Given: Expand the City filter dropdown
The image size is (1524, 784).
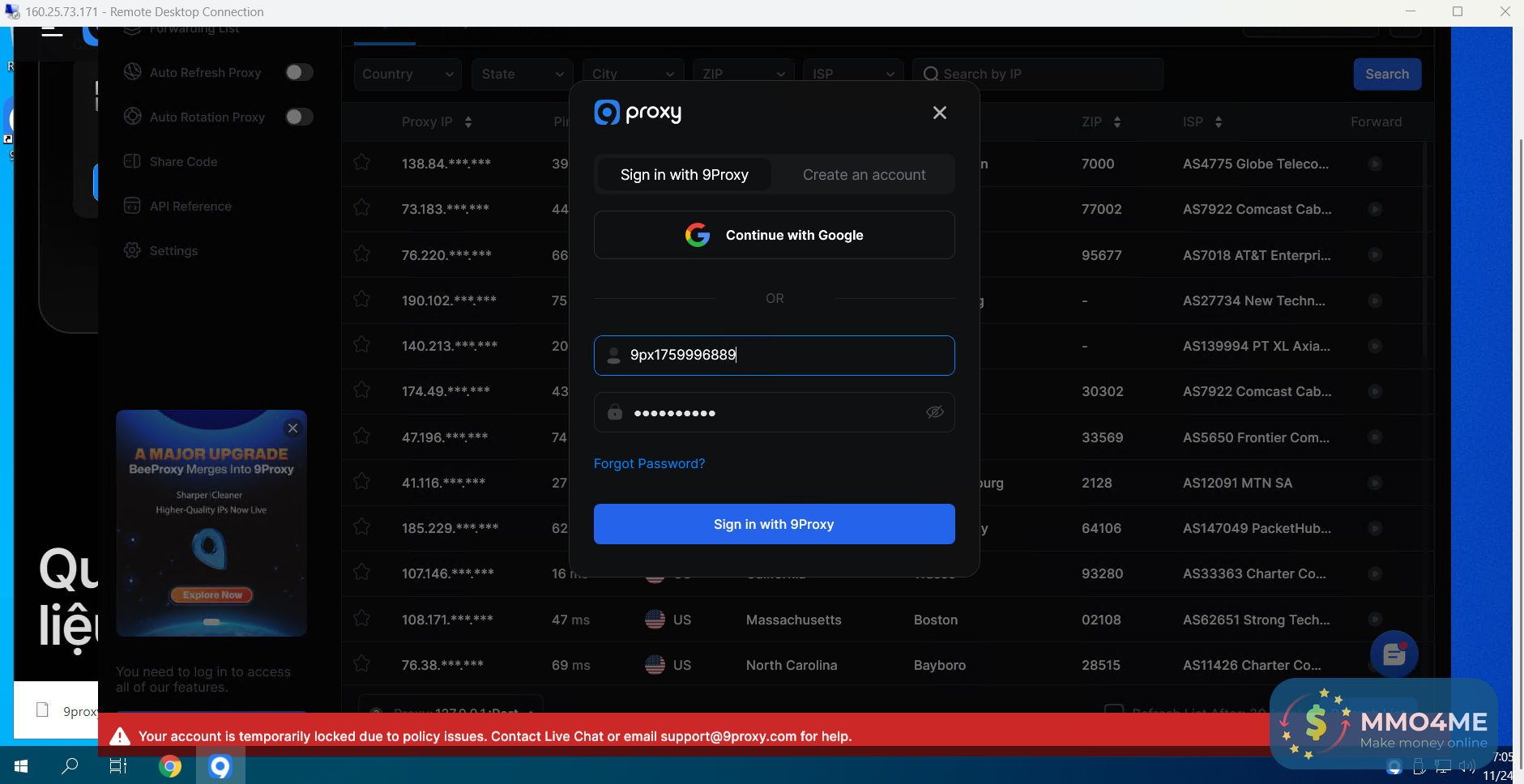Looking at the screenshot, I should tap(633, 74).
